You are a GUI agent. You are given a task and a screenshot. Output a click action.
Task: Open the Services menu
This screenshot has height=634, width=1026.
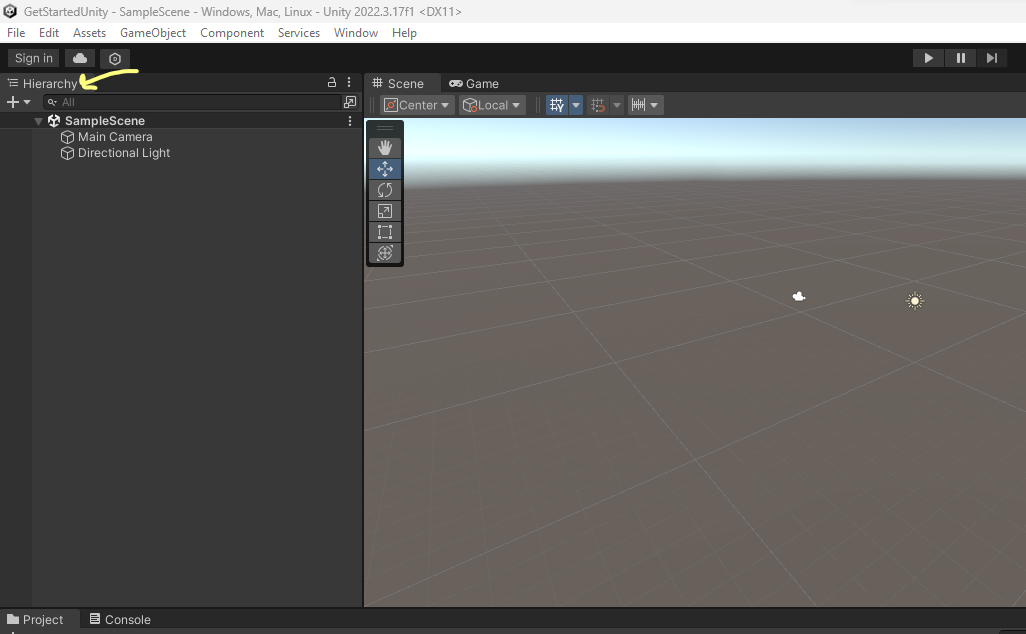coord(298,33)
